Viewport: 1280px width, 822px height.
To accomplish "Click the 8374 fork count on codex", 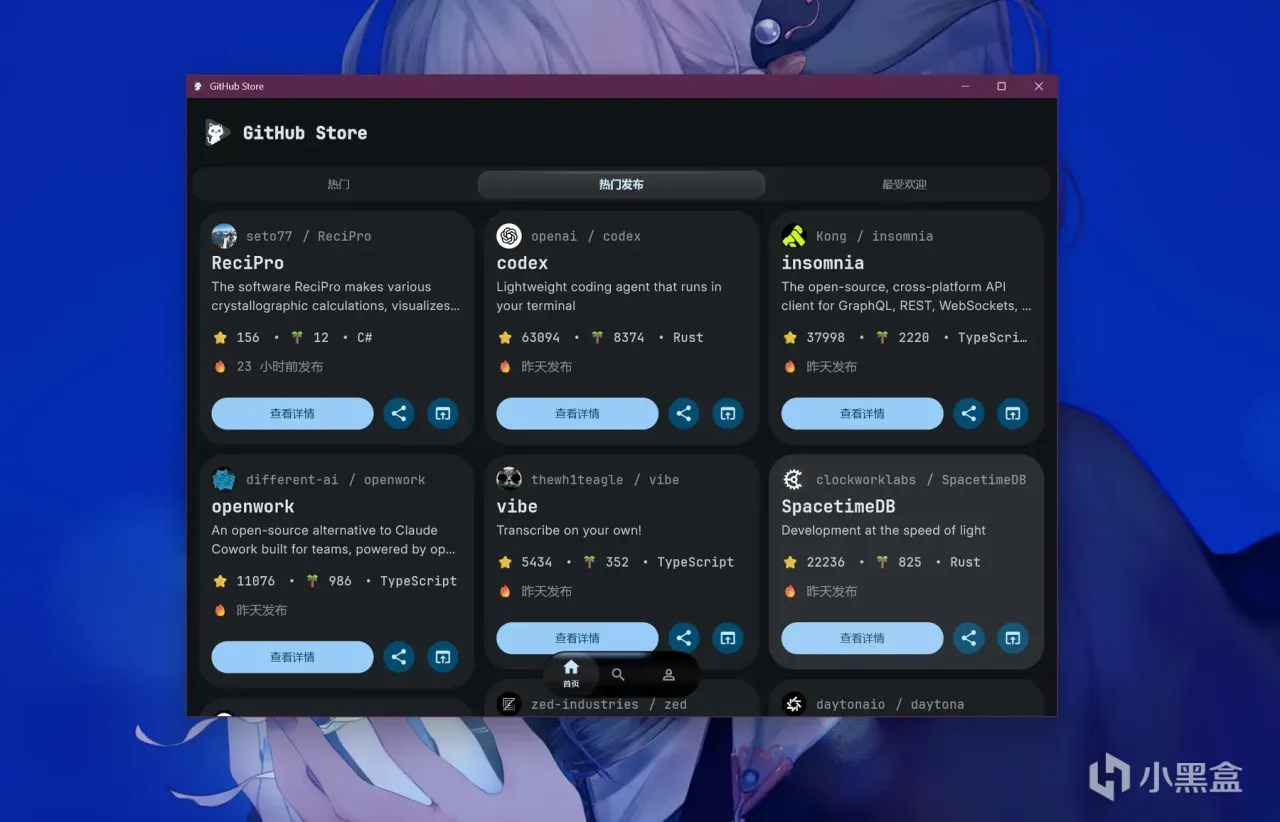I will (629, 338).
